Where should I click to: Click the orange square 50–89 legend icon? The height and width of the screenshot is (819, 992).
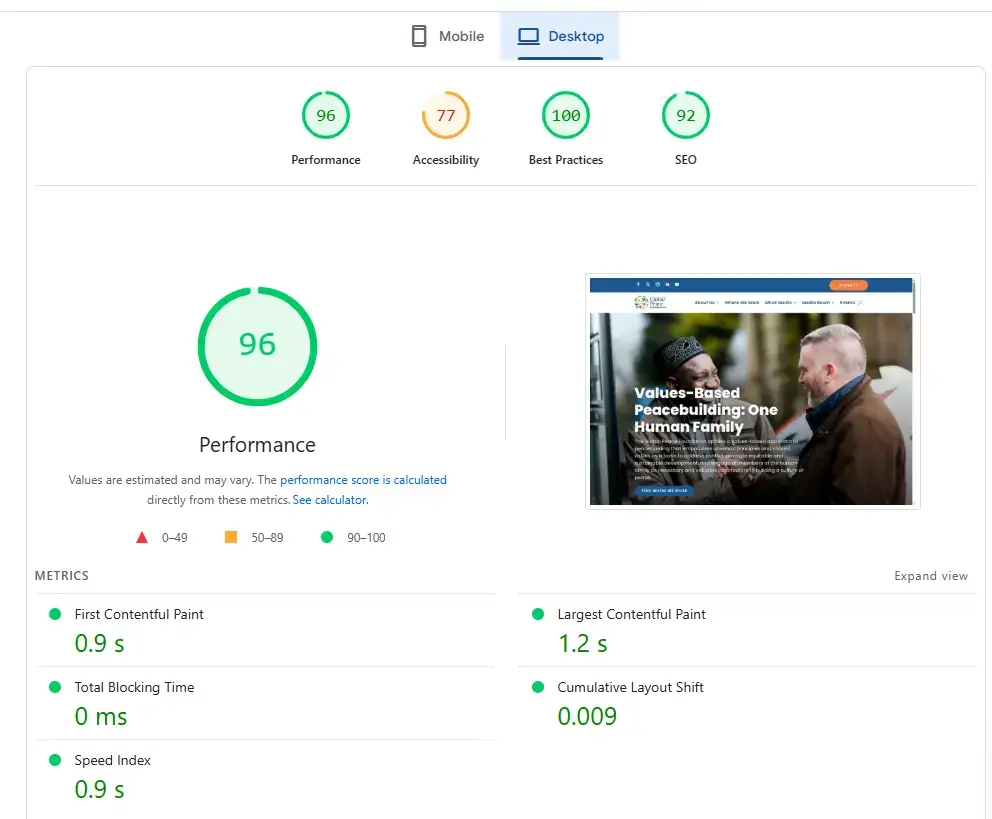coord(231,538)
